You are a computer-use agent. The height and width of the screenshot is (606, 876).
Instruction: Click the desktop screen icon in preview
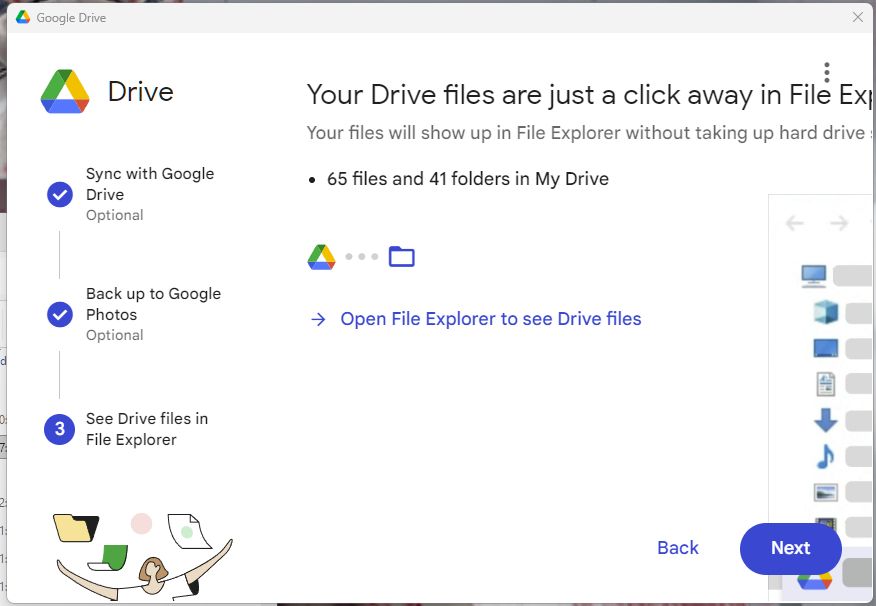pos(826,348)
